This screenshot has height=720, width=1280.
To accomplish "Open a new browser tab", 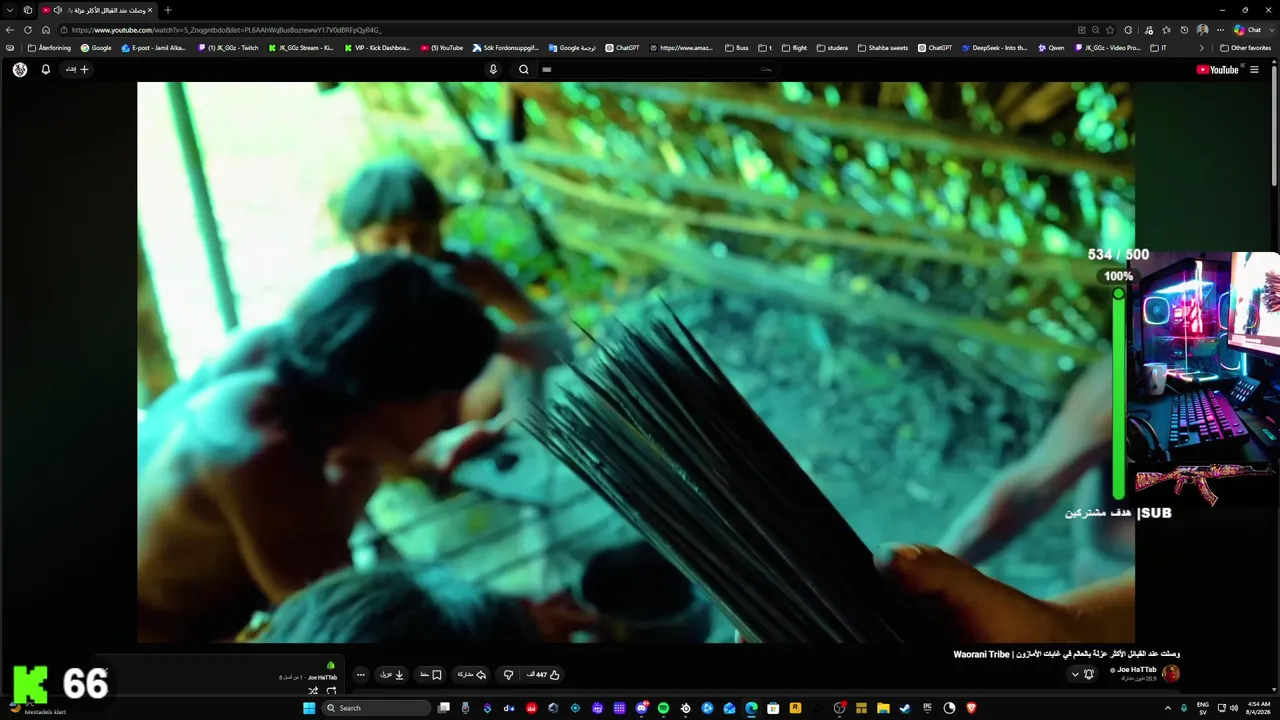I will 168,10.
